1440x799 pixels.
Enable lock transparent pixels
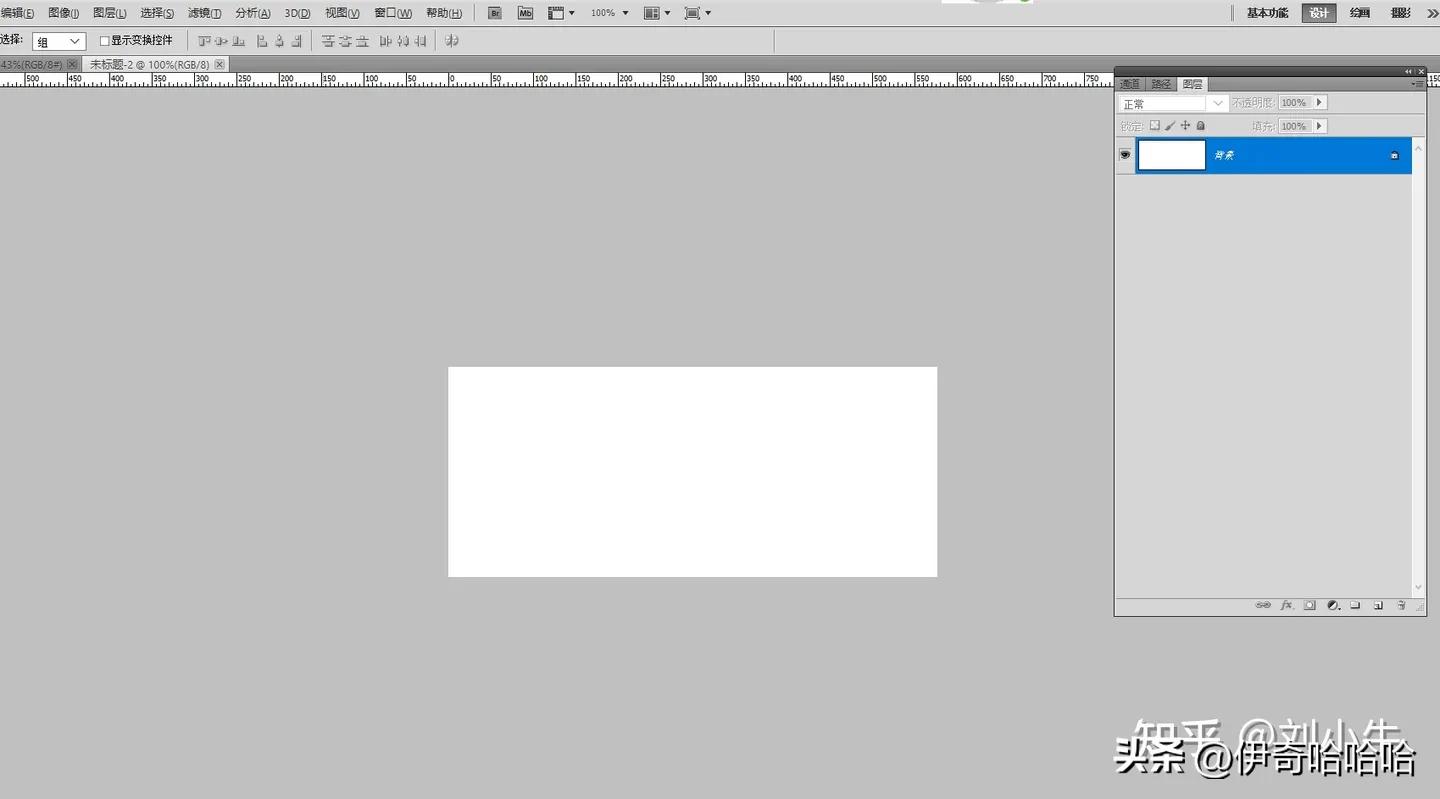pyautogui.click(x=1155, y=125)
